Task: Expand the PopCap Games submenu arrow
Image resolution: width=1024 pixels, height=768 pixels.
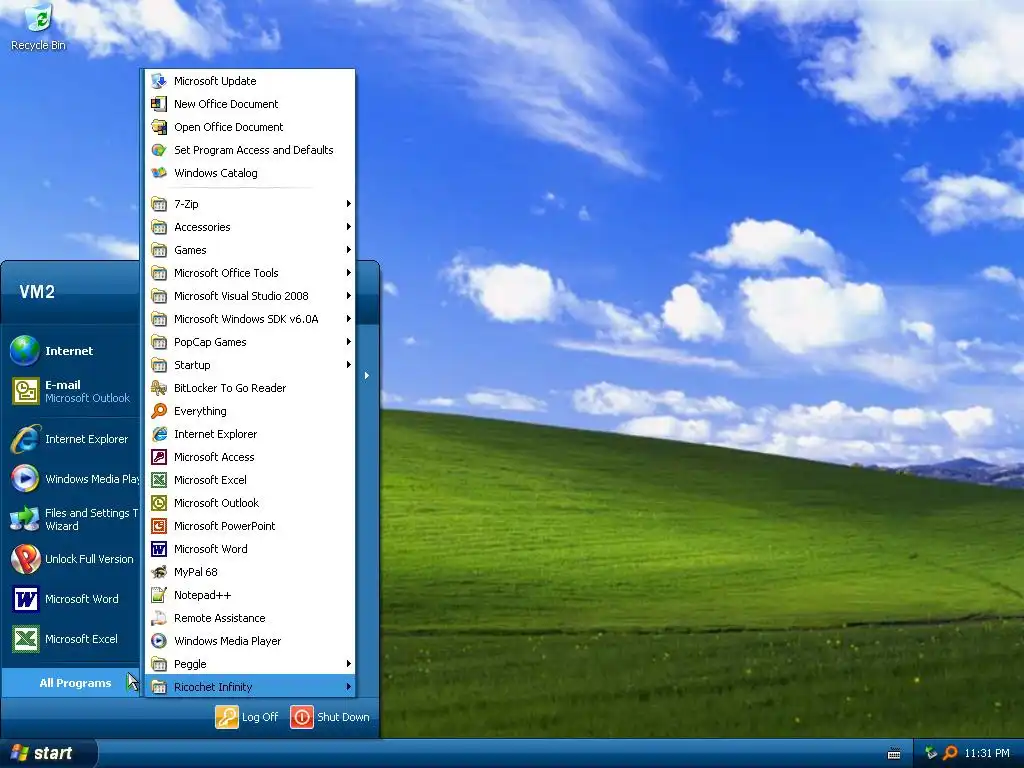Action: pos(349,342)
